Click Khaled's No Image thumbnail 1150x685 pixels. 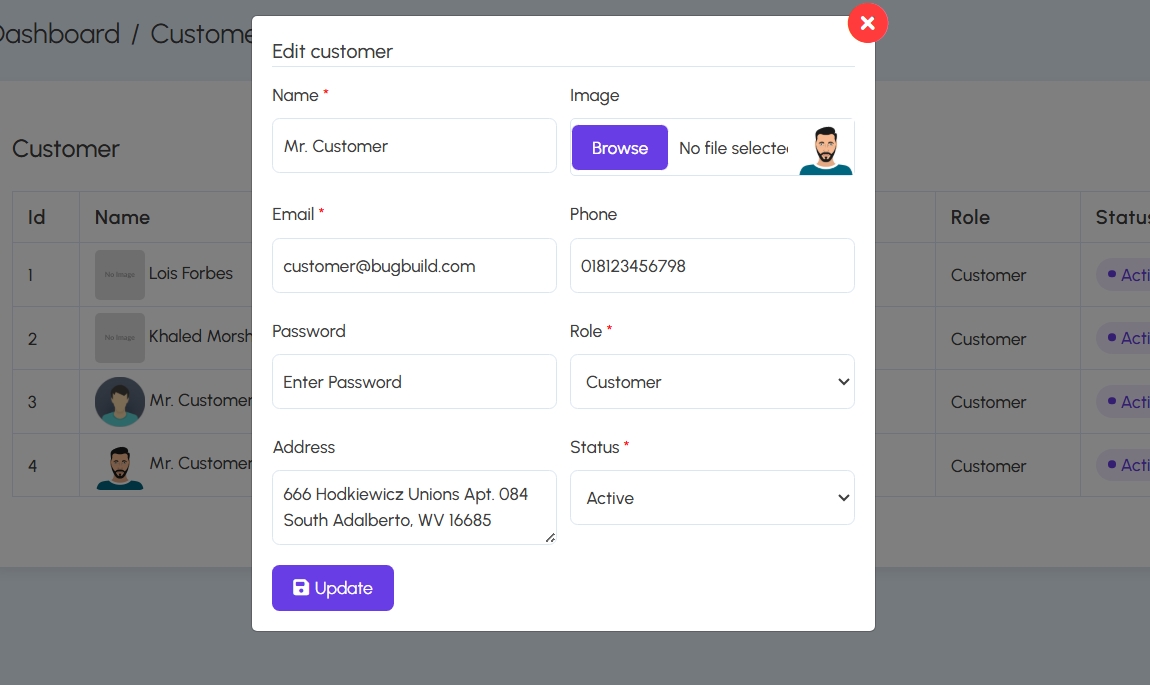coord(120,337)
